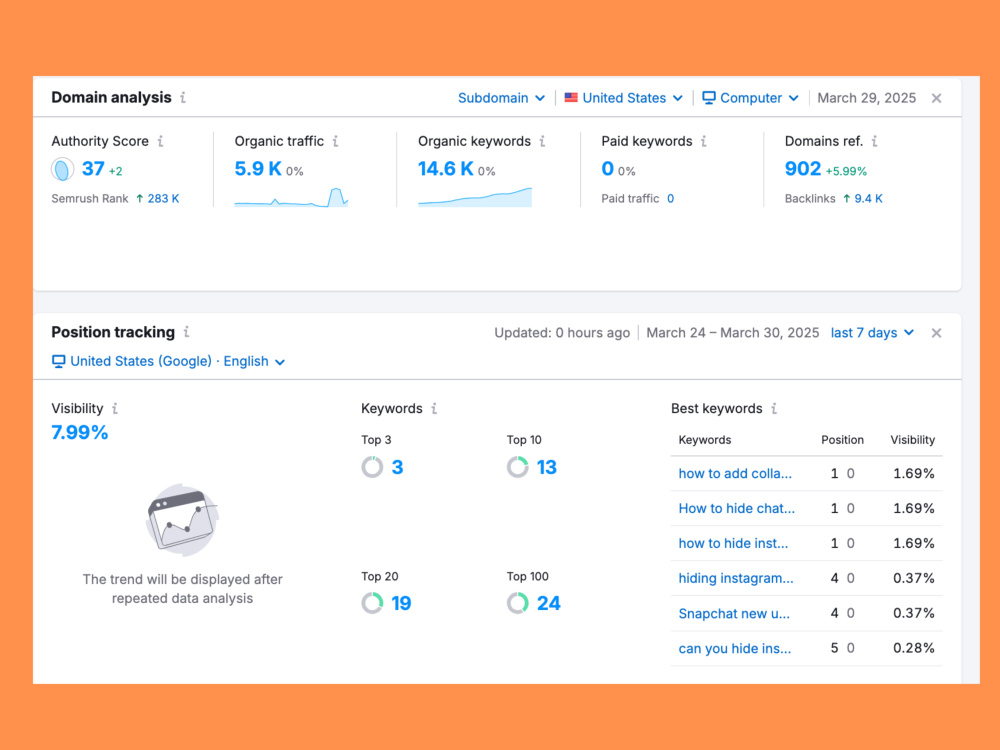Open Paid keywords value 0
Screen dimensions: 1000x750
(x=607, y=169)
